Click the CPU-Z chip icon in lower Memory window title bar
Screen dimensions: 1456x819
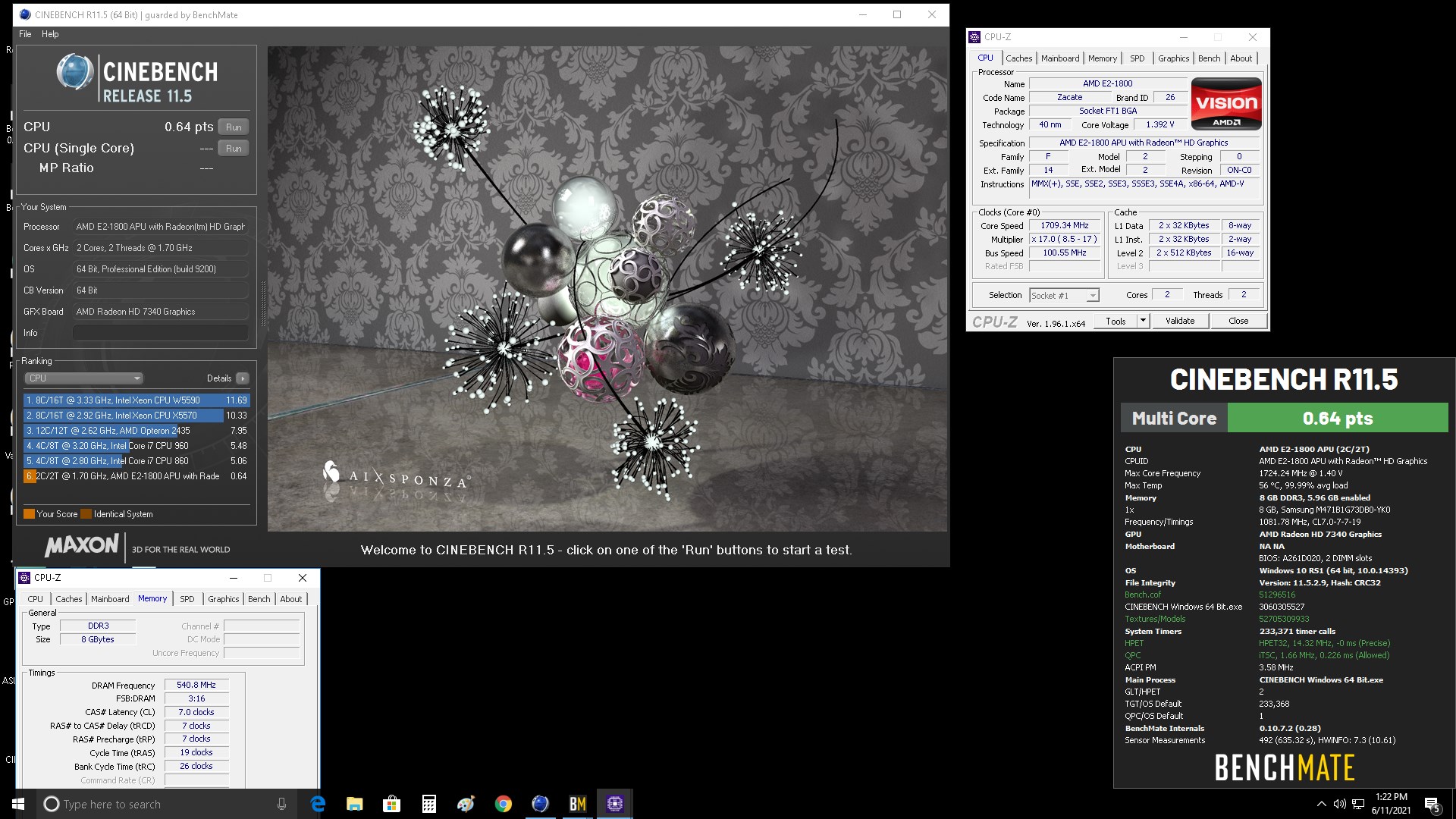click(x=24, y=578)
